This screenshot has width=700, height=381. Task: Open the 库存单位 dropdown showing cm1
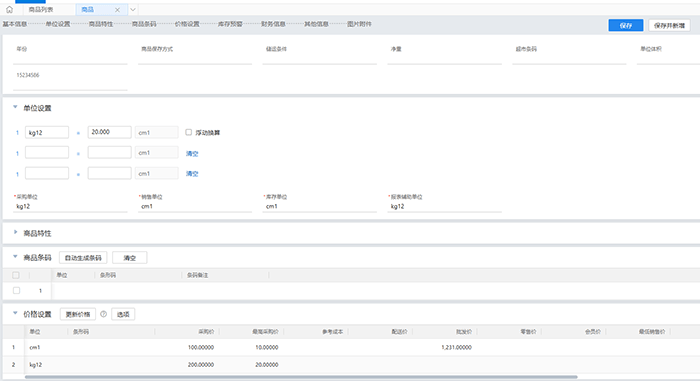[x=320, y=206]
